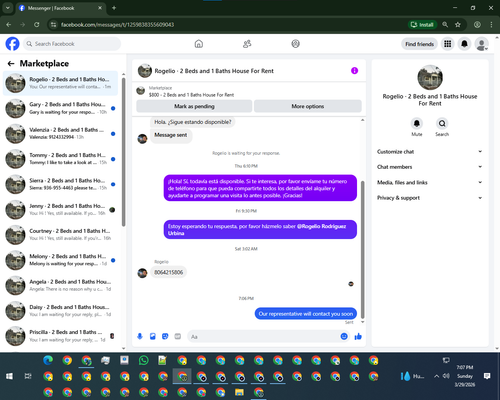Viewport: 500px width, 400px height.
Task: Open WhatsApp from the taskbar
Action: point(144,360)
